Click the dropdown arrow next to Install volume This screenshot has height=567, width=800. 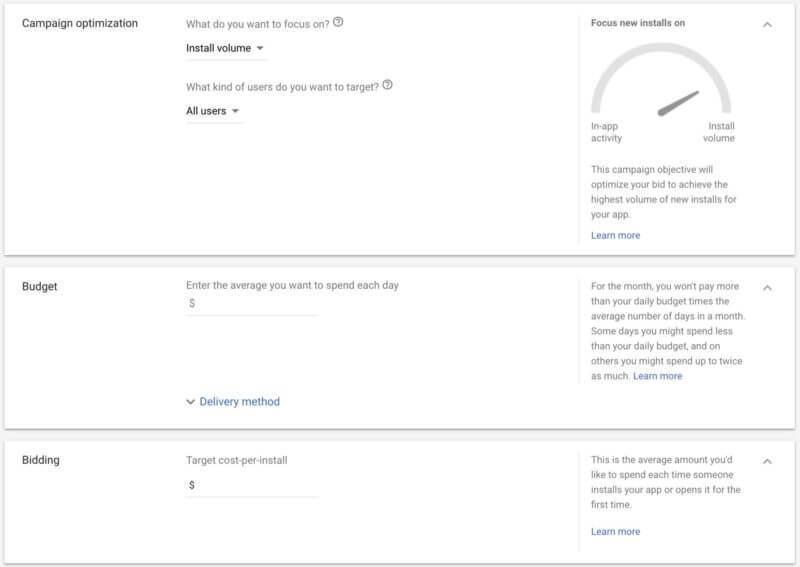(x=260, y=48)
